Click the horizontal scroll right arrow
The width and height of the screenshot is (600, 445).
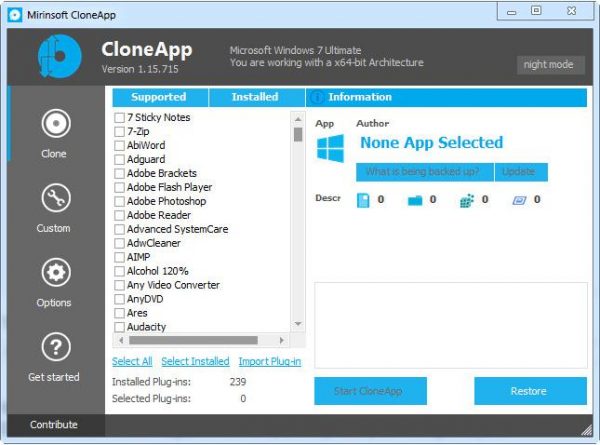pyautogui.click(x=282, y=340)
